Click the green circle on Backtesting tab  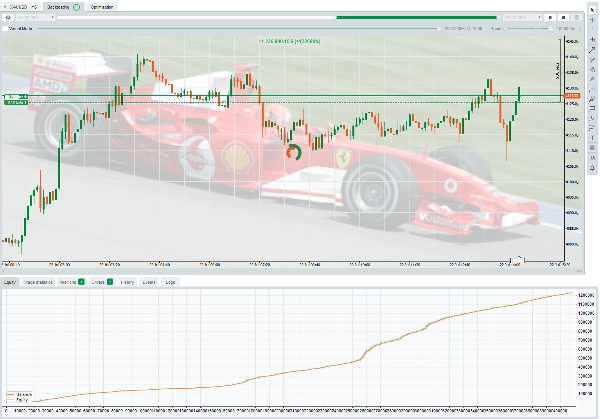click(77, 7)
